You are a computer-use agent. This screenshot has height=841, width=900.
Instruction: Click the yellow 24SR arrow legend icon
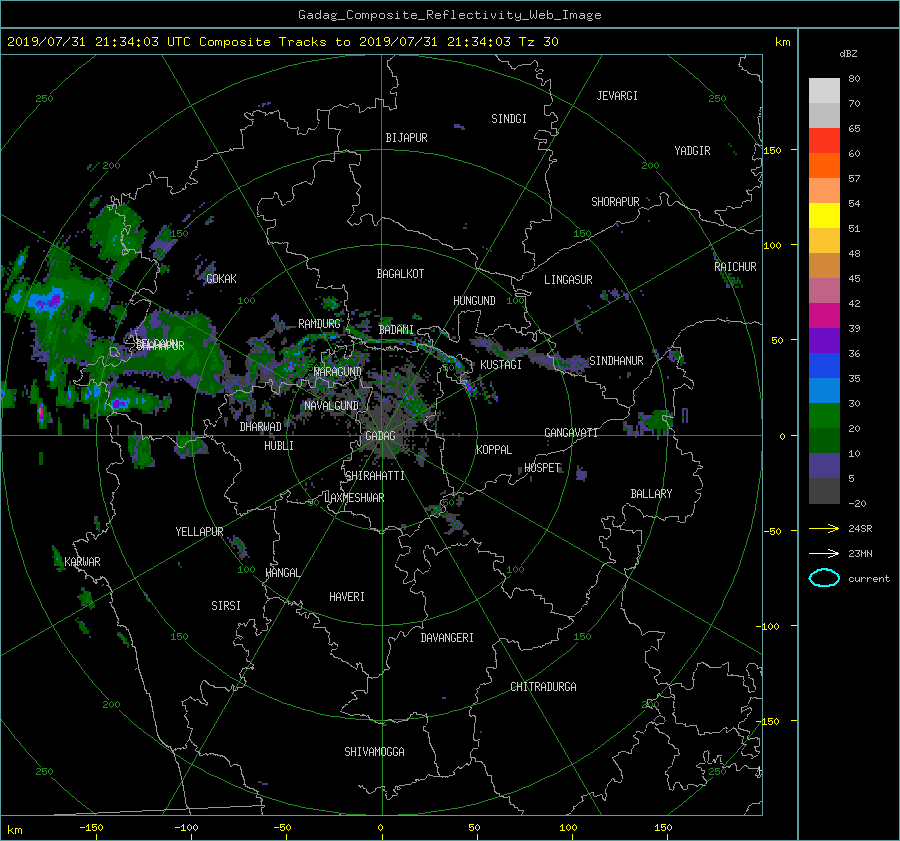tap(824, 529)
